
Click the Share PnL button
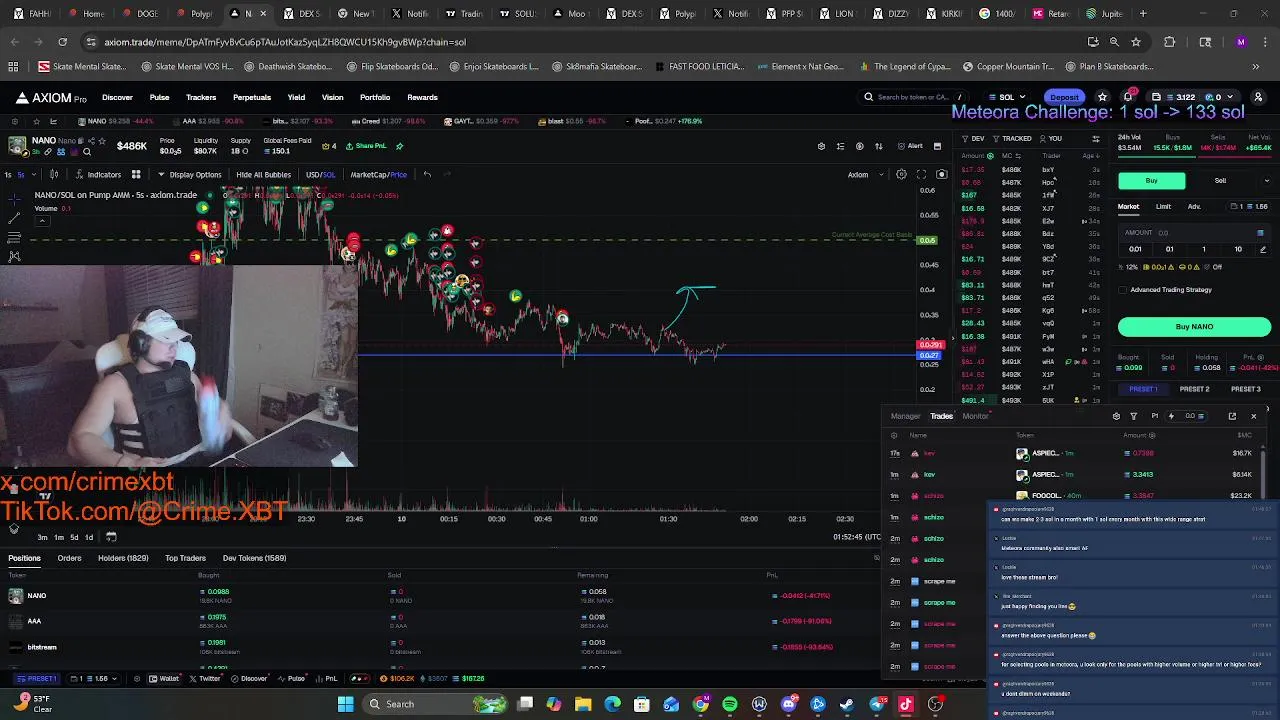click(366, 146)
